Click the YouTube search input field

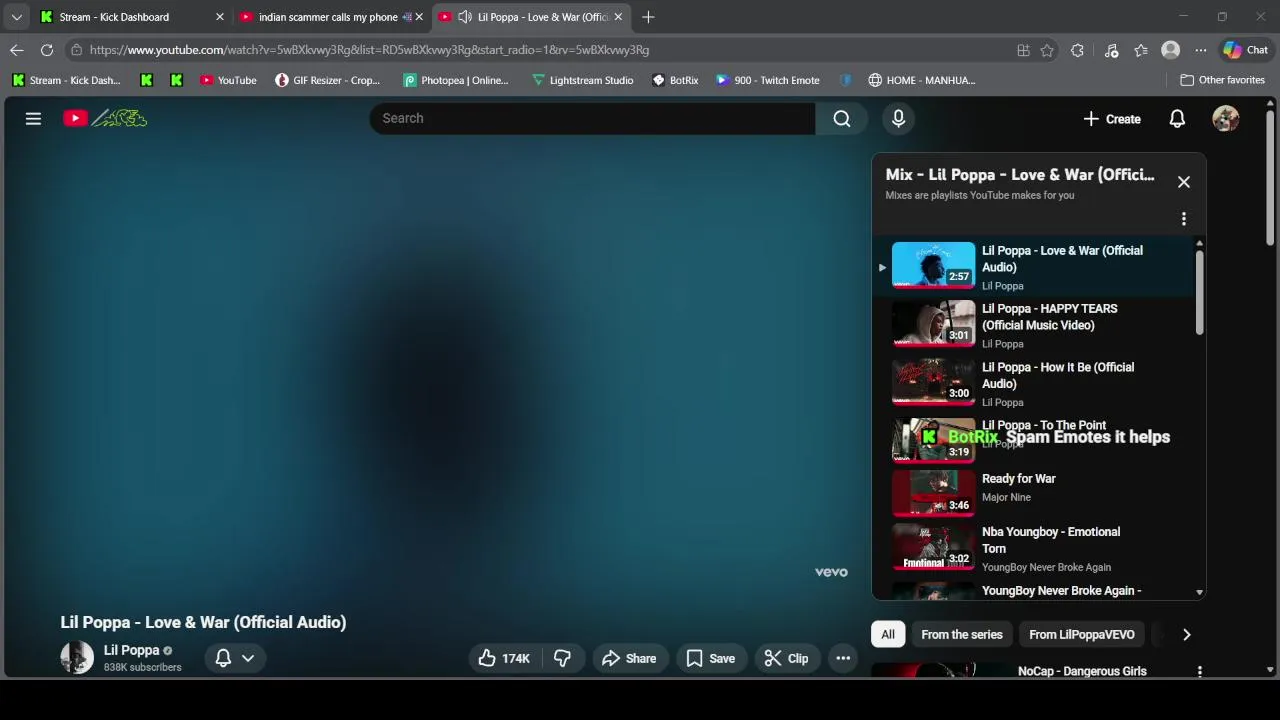(592, 118)
